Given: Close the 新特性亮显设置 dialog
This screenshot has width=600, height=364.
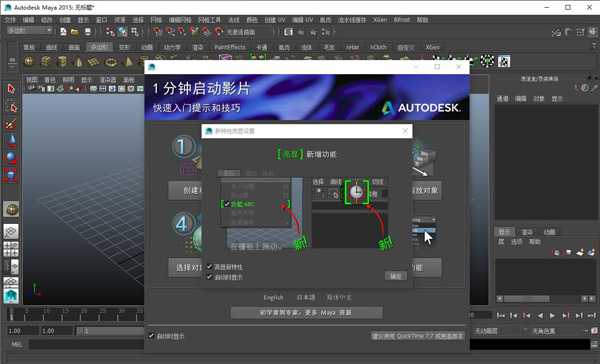Looking at the screenshot, I should click(x=405, y=131).
